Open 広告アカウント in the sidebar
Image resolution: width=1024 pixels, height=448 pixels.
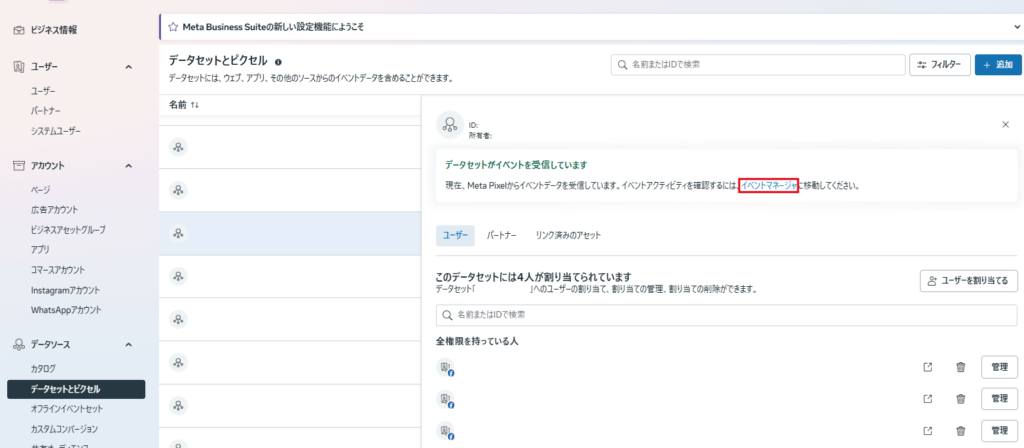click(x=56, y=209)
